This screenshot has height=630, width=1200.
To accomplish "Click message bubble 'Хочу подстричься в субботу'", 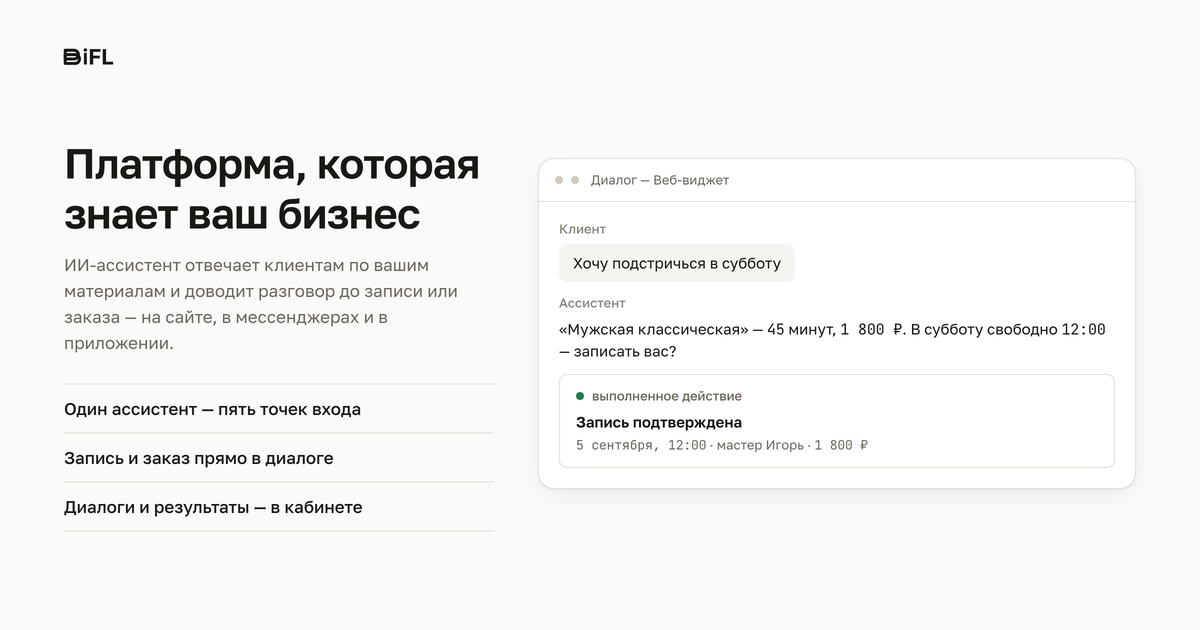I will 677,263.
